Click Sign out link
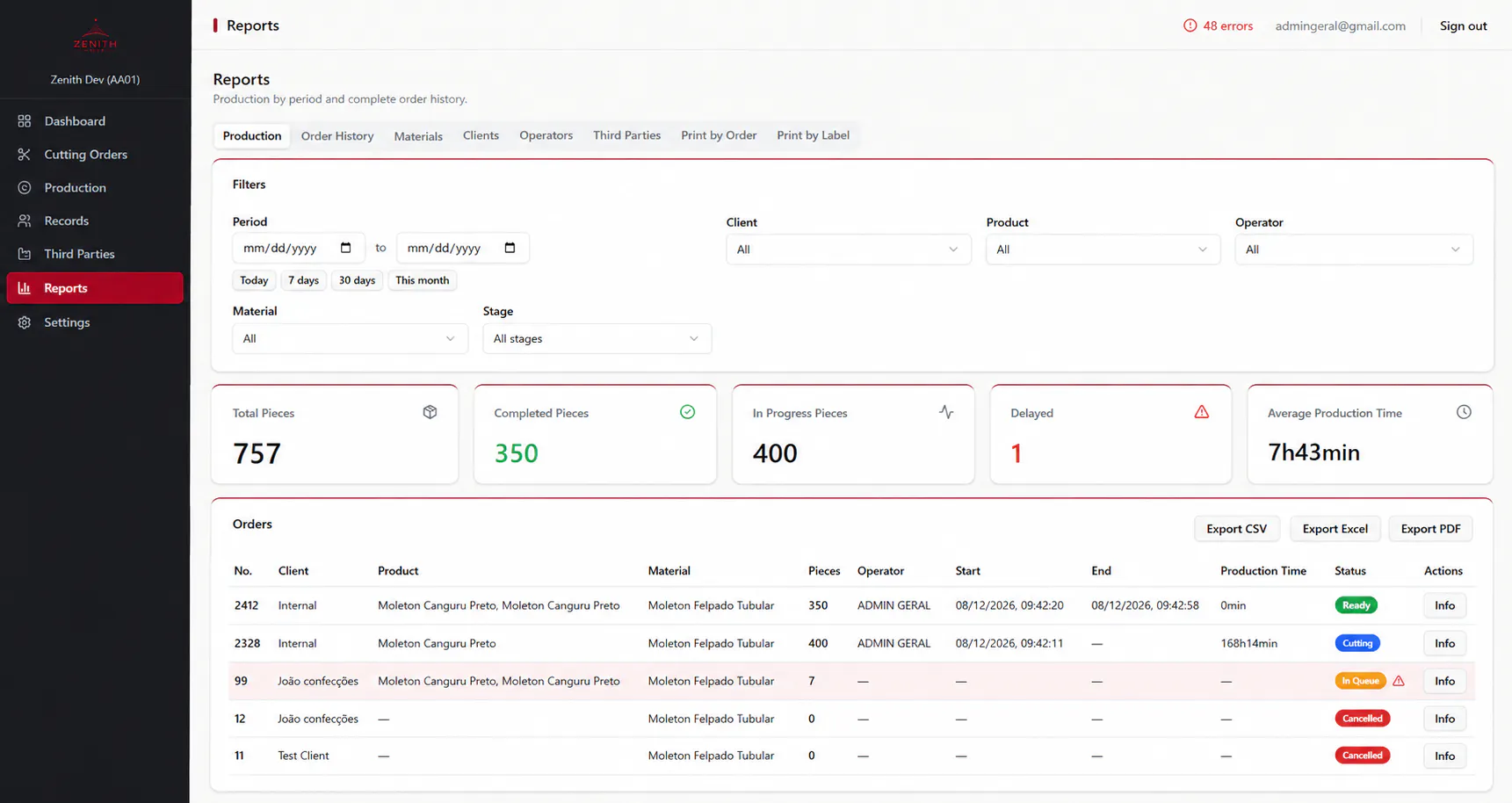The height and width of the screenshot is (803, 1512). tap(1463, 25)
